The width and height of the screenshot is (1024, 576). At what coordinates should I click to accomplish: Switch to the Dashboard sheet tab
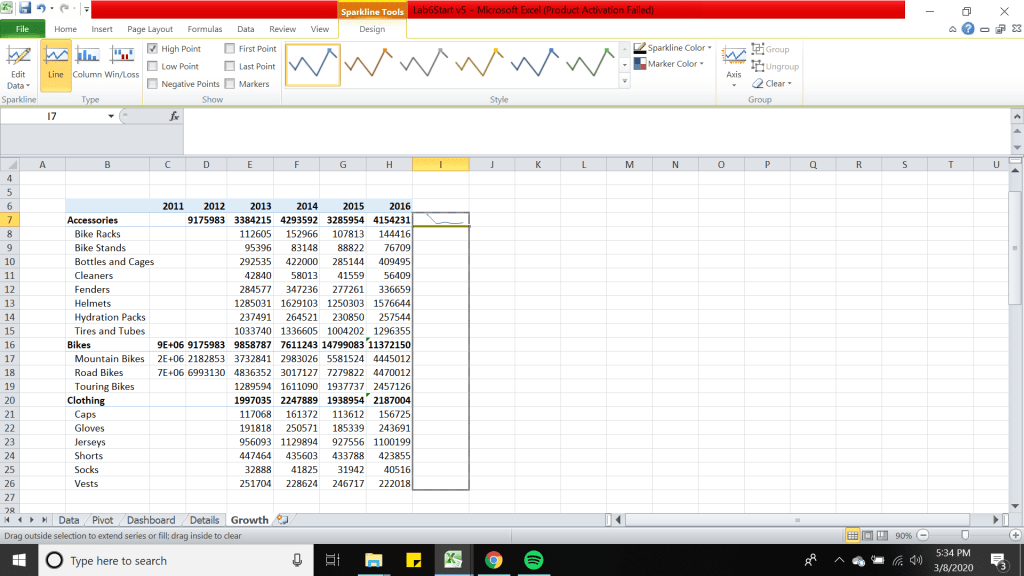click(x=150, y=520)
